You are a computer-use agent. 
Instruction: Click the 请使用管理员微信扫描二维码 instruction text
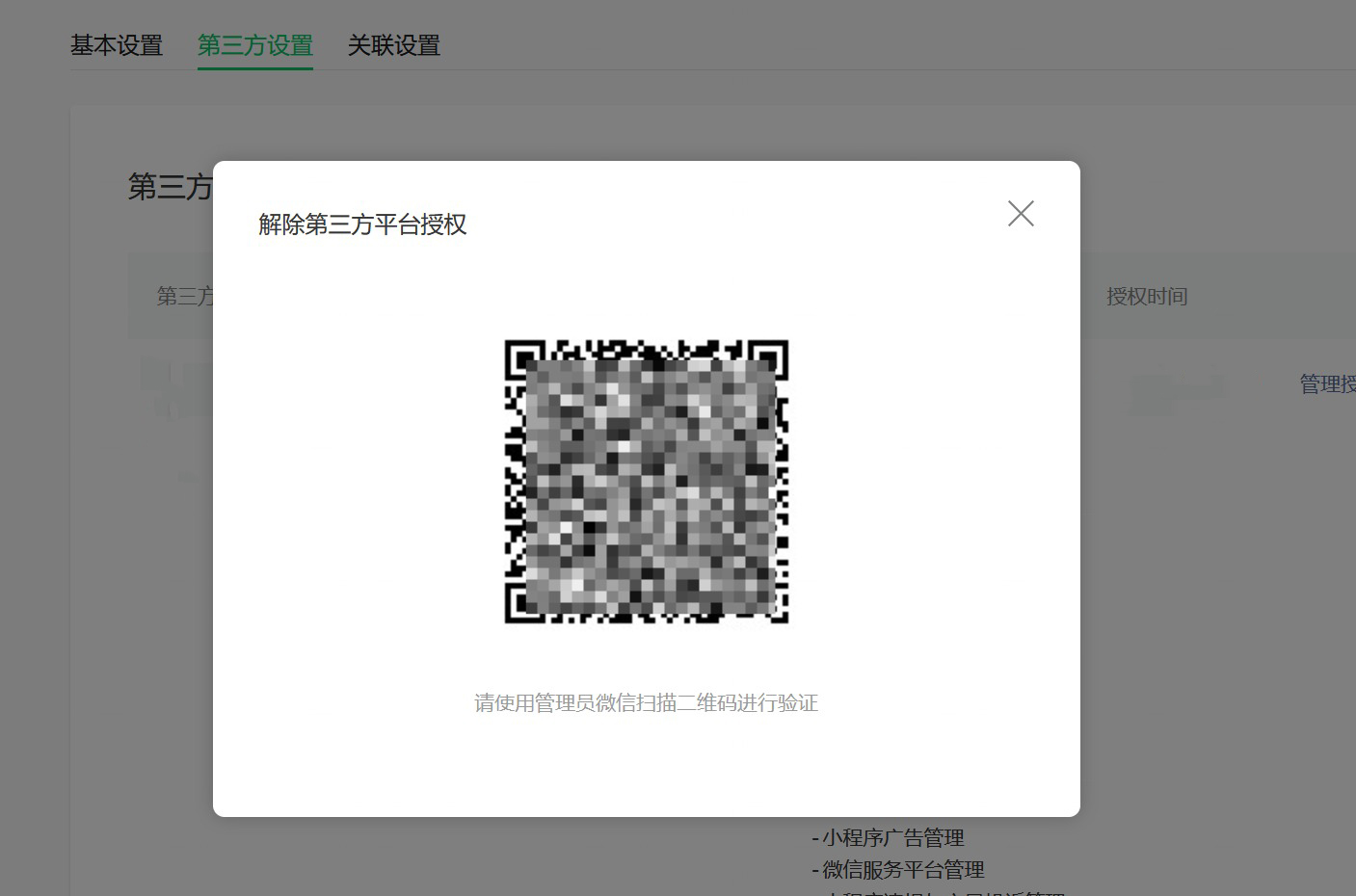[x=646, y=703]
